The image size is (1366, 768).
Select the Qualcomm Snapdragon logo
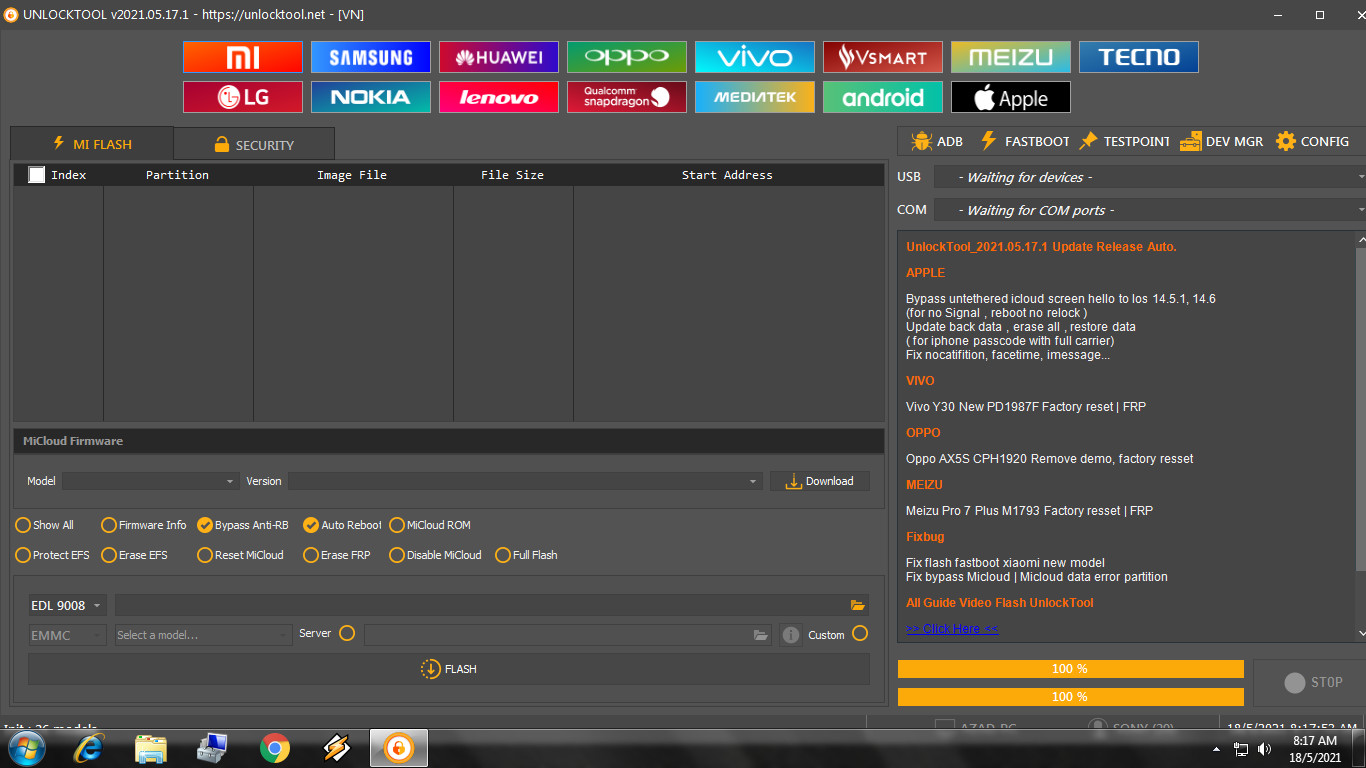coord(627,97)
